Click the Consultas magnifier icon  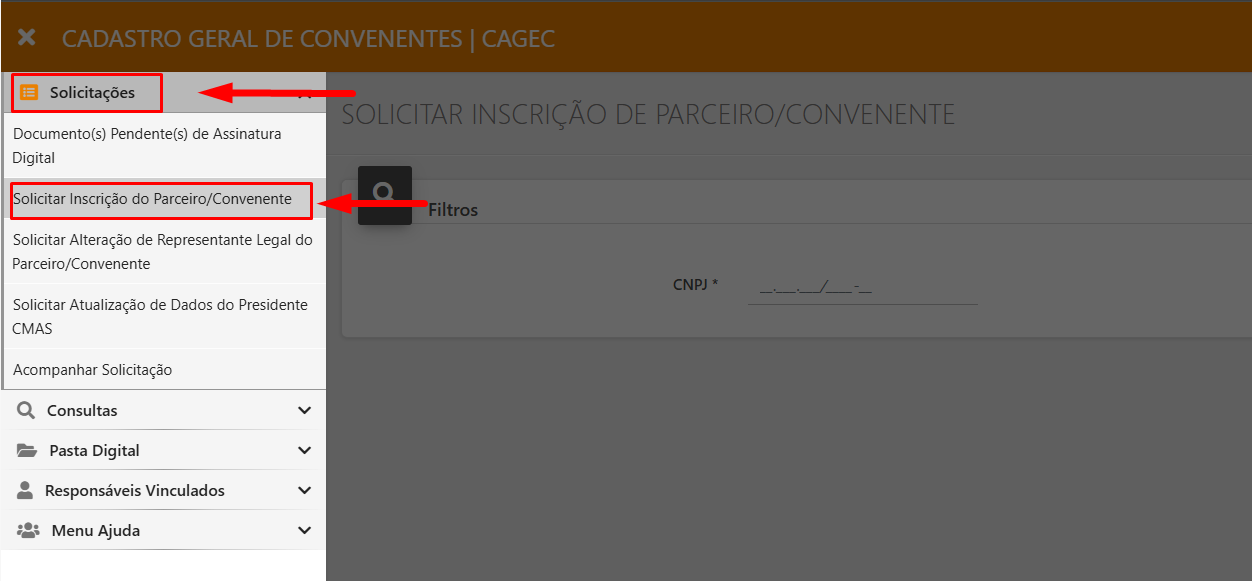pos(27,410)
